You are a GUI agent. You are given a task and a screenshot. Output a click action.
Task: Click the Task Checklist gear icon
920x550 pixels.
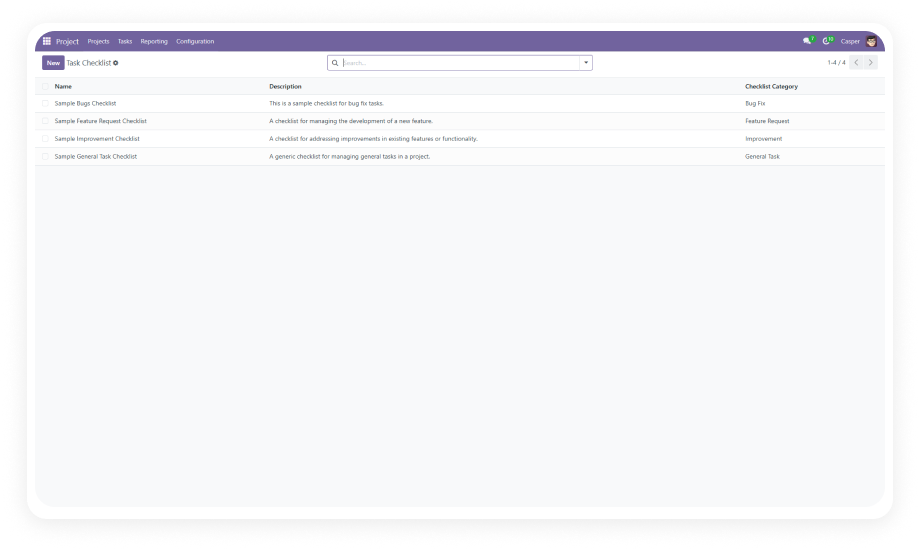tap(116, 63)
